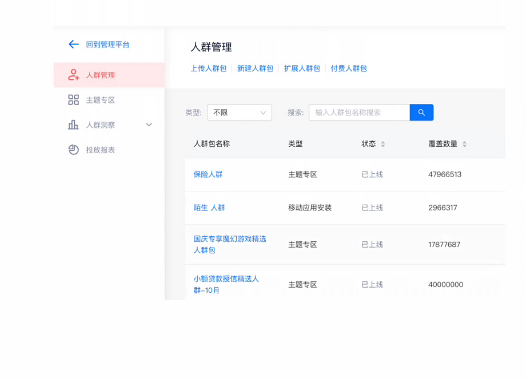
Task: Go back via 回到管理平台 link
Action: [x=108, y=45]
